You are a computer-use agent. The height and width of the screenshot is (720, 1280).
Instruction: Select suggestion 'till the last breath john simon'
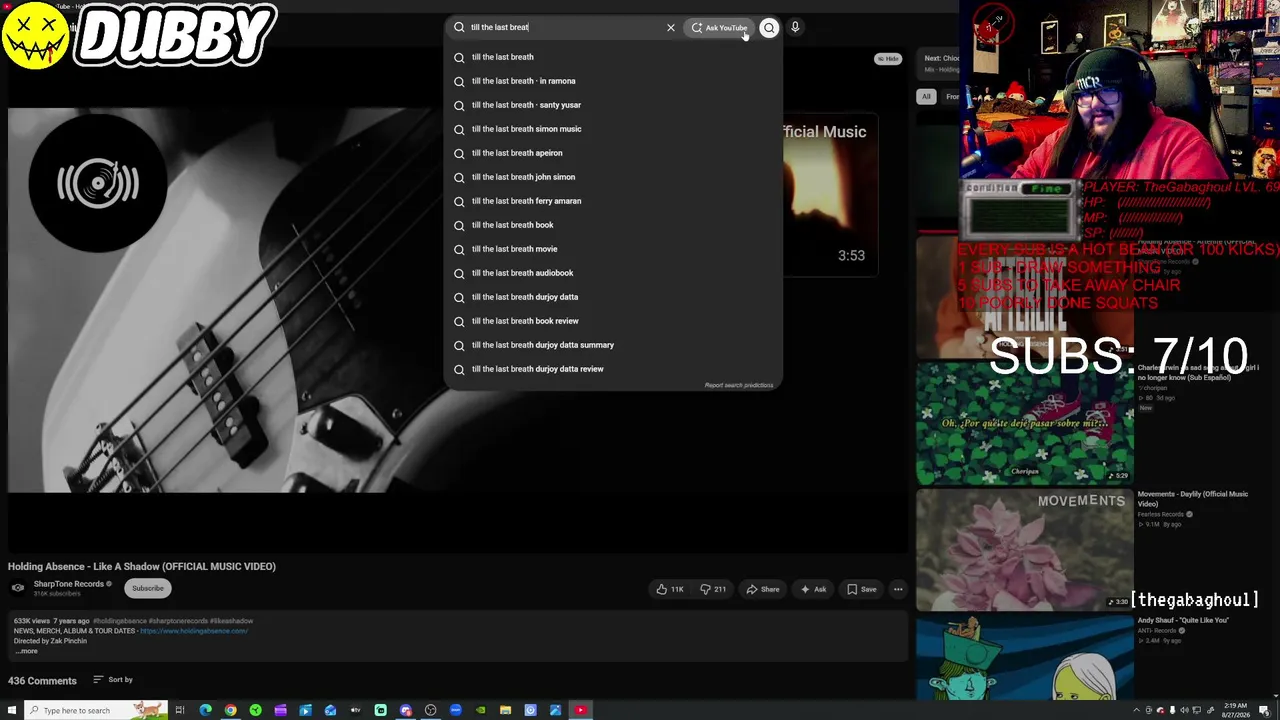[613, 177]
